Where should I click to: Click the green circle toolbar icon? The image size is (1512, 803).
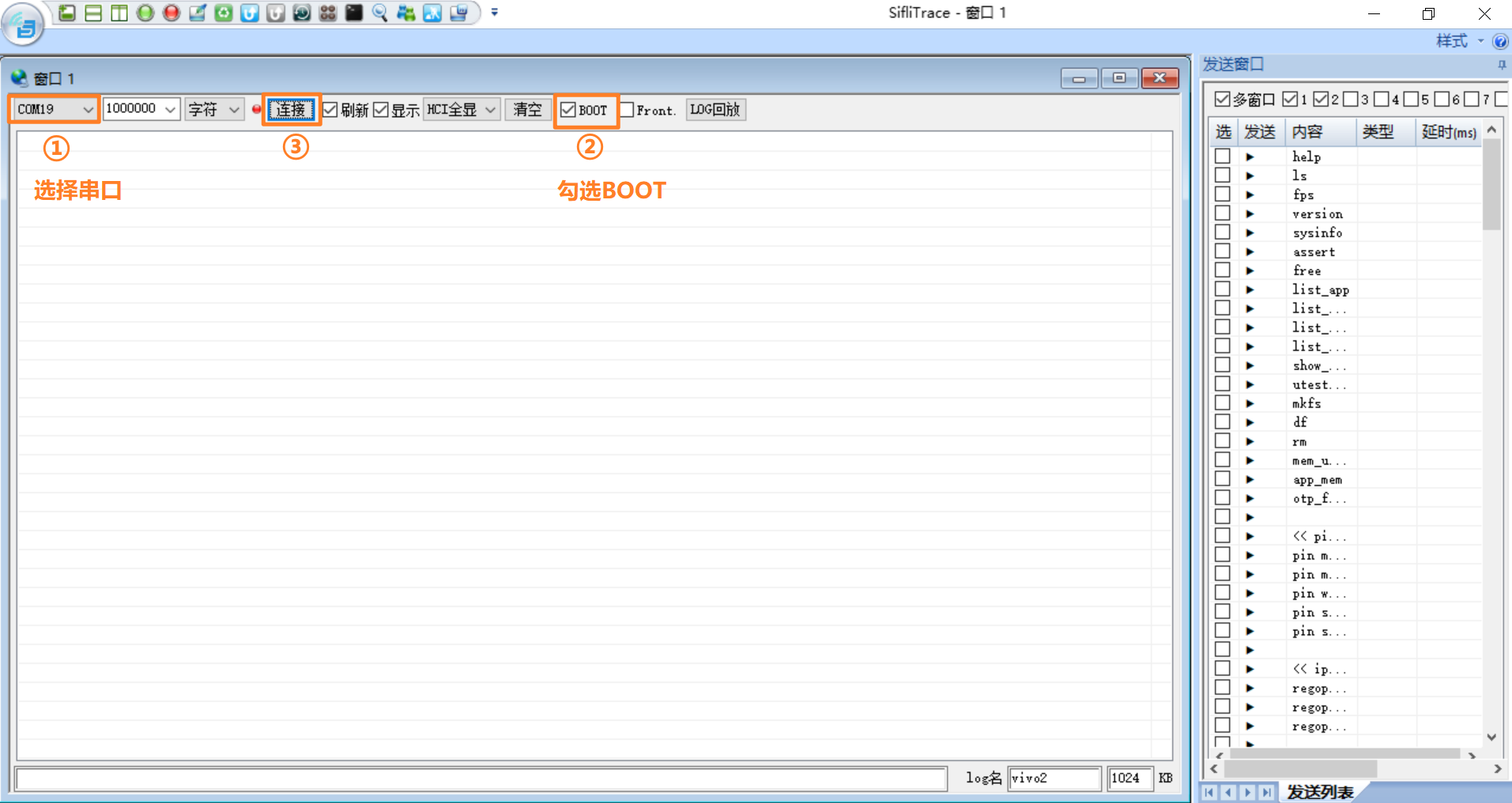click(x=145, y=13)
